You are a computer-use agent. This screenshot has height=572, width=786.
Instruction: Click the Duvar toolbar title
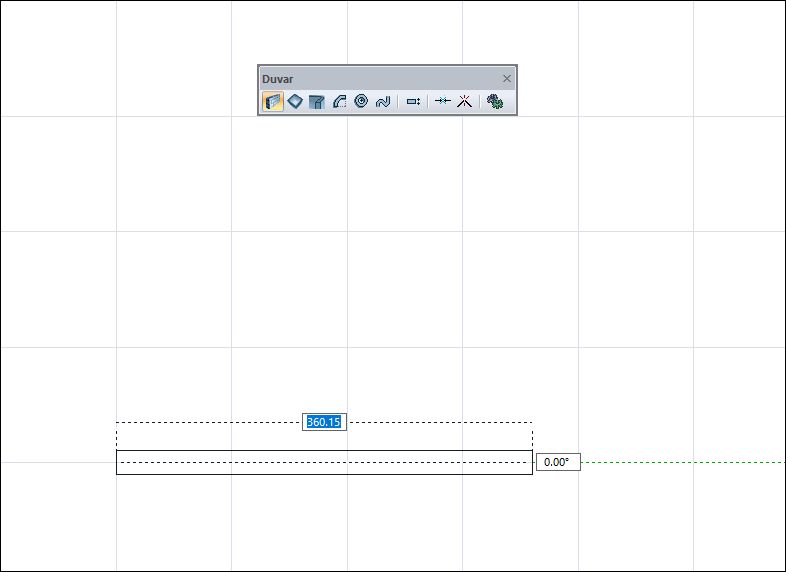278,79
